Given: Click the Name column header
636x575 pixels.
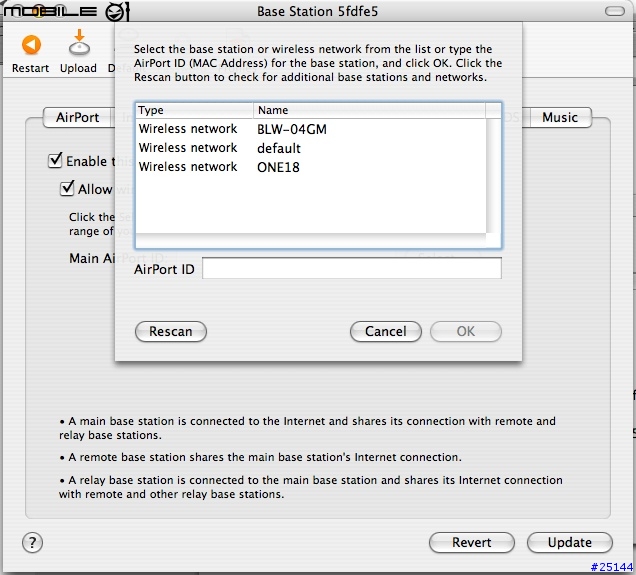Looking at the screenshot, I should pos(369,110).
